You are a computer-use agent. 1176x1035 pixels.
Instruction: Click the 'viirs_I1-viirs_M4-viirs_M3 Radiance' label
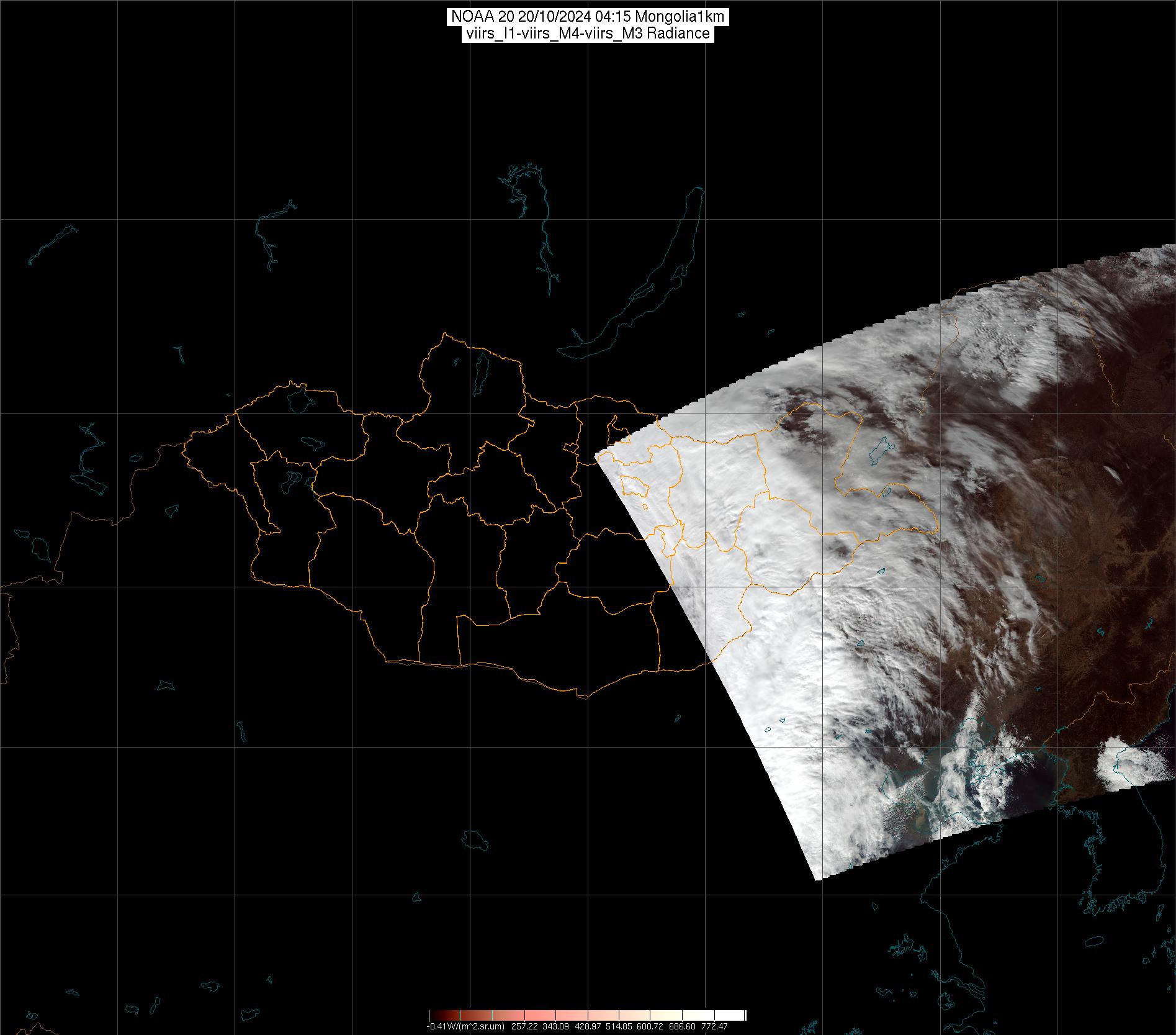coord(588,34)
